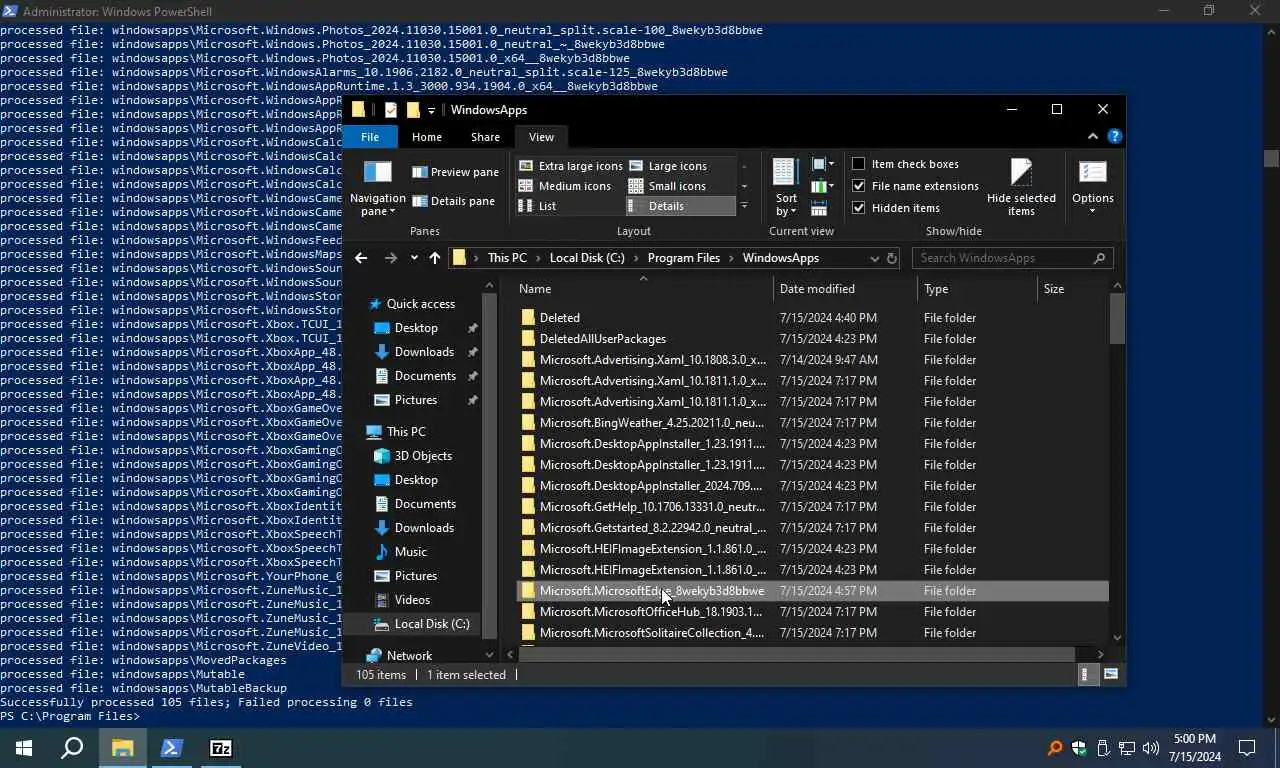
Task: Expand children of Program Files breadcrumb
Action: pyautogui.click(x=731, y=258)
